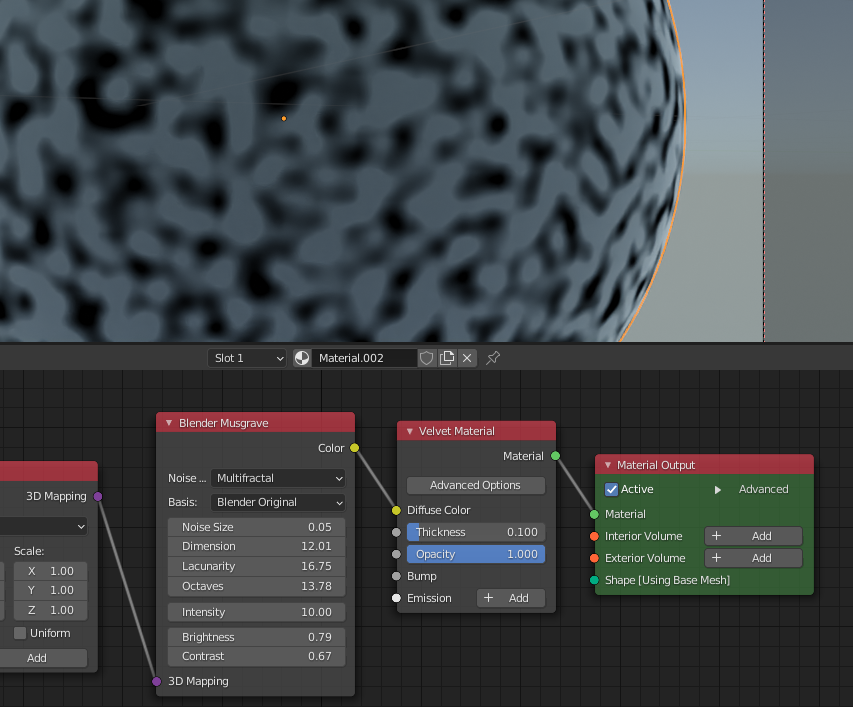This screenshot has width=853, height=707.
Task: Add an Exterior Volume node
Action: pos(752,558)
